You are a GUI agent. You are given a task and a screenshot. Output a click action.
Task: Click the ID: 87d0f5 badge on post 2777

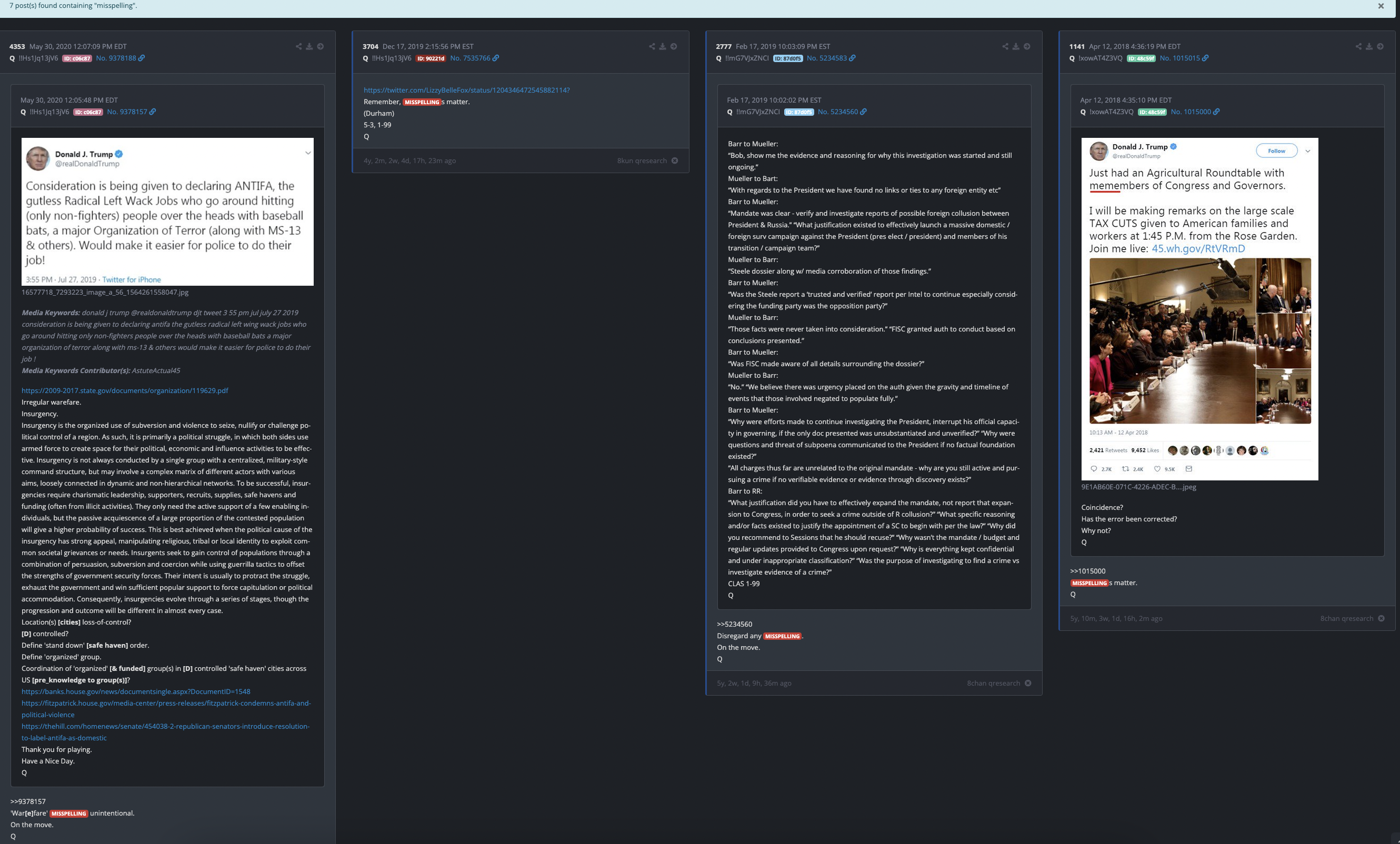787,58
